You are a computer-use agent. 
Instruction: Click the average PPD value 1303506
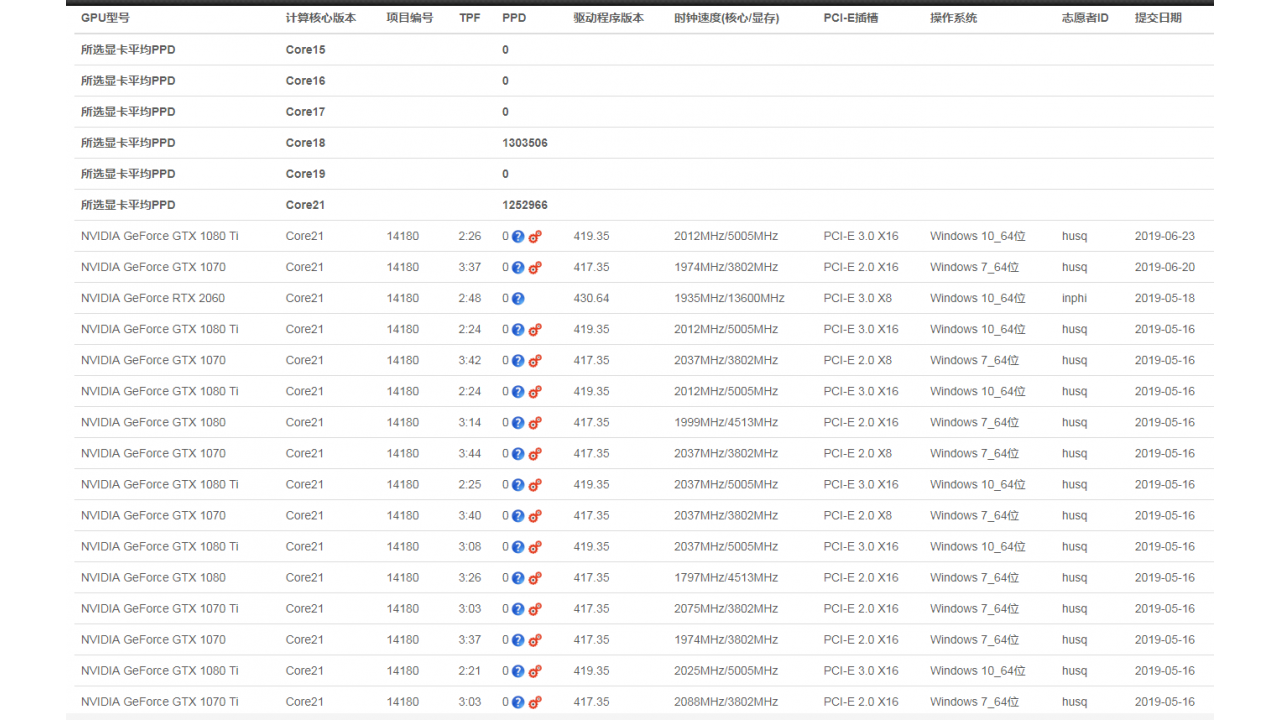coord(525,143)
